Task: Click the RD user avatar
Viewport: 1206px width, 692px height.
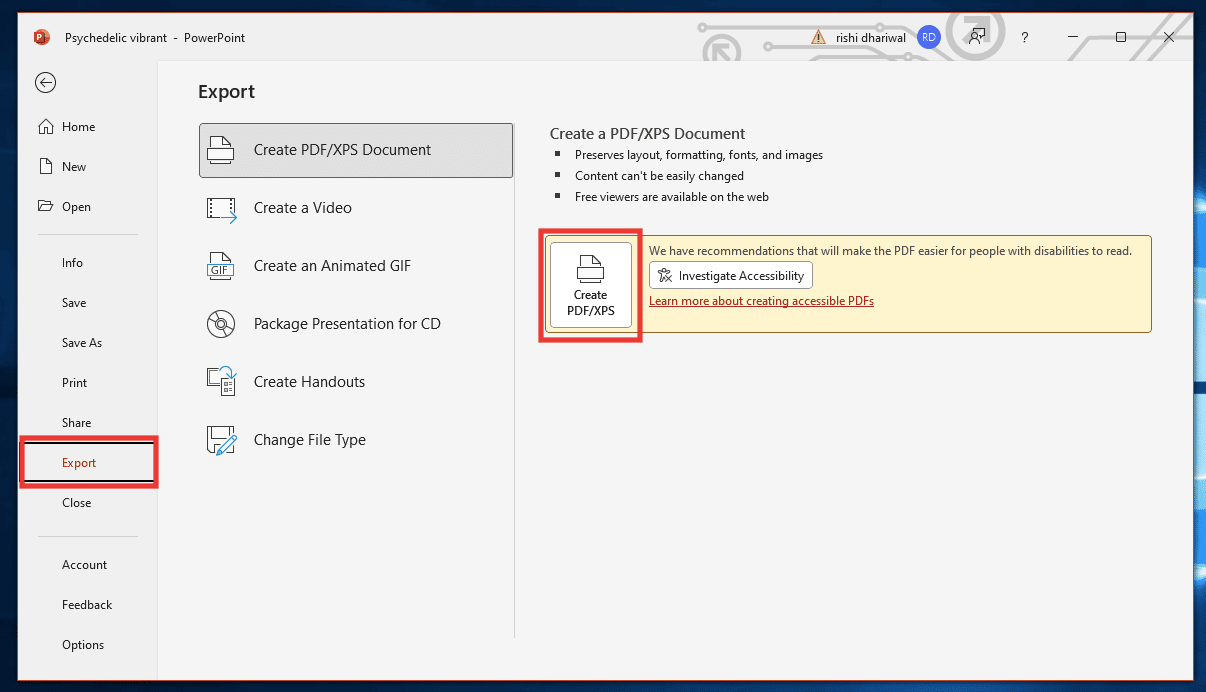Action: tap(928, 36)
